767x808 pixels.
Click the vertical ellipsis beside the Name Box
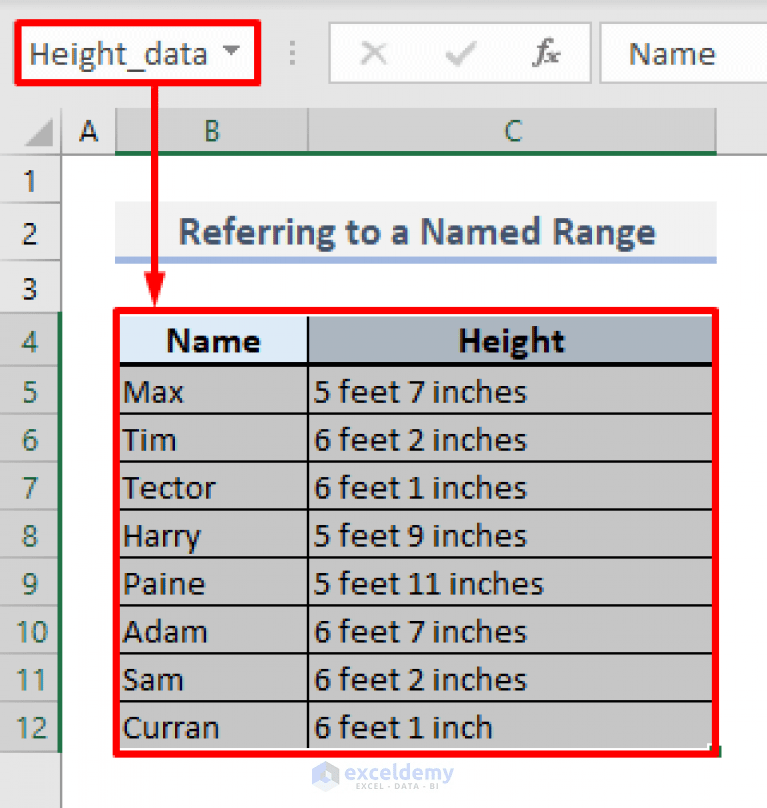[291, 54]
